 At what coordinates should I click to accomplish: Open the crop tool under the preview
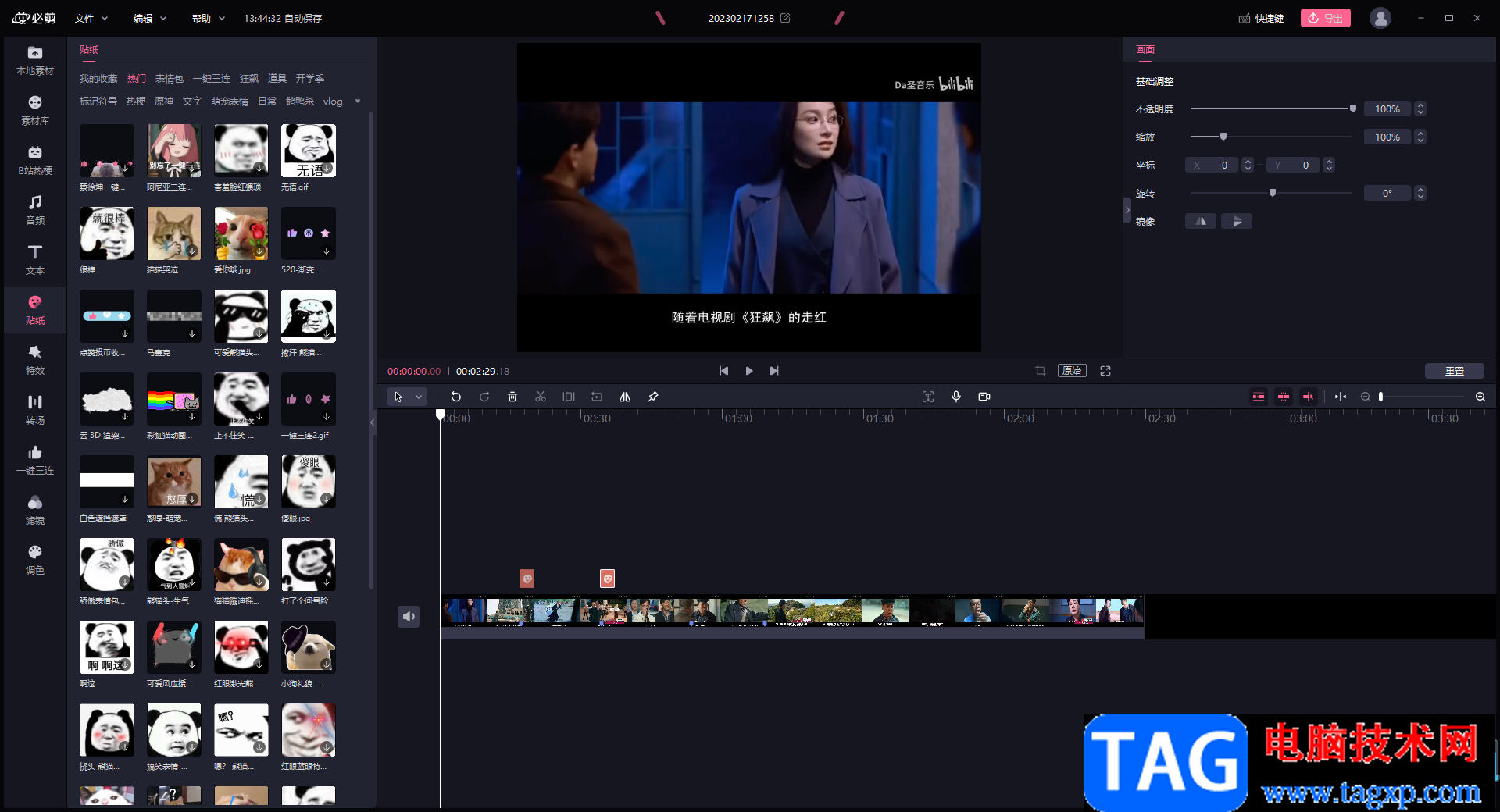1041,371
